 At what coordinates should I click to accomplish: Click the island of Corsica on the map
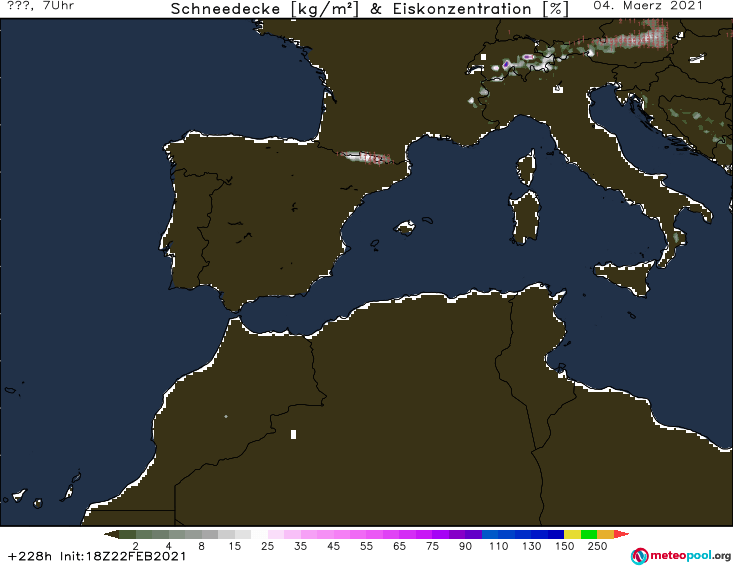click(x=526, y=168)
